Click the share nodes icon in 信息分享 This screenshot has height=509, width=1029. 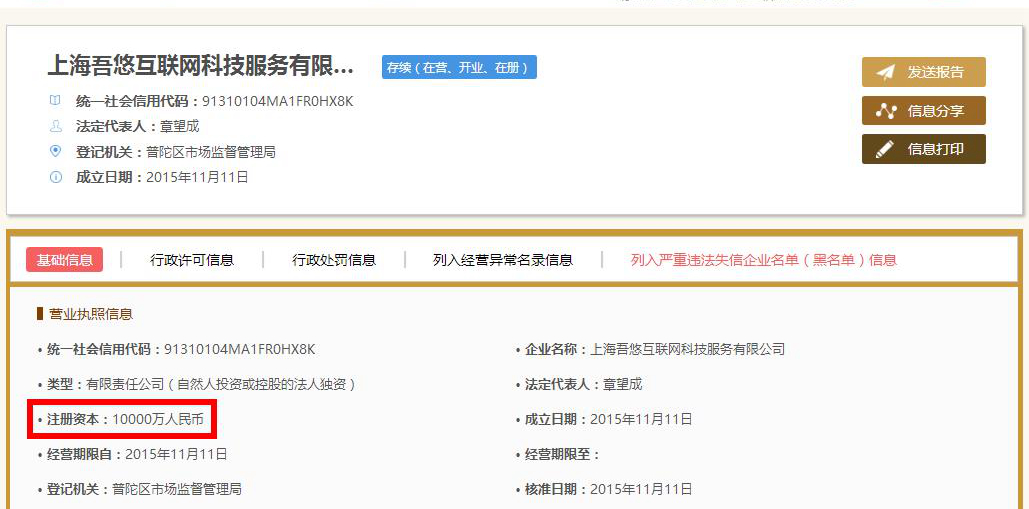[x=886, y=111]
